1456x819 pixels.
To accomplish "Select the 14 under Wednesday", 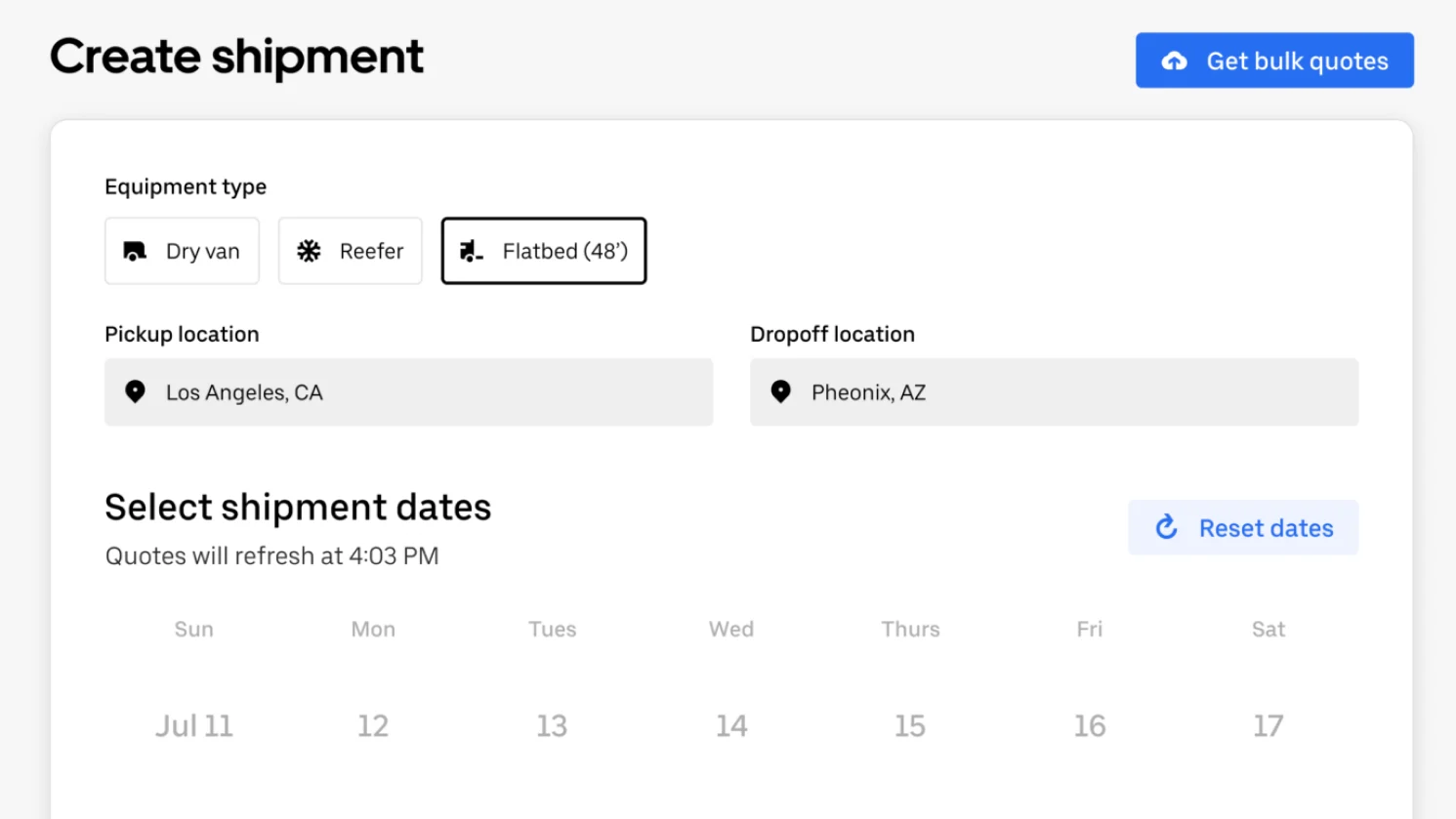I will point(730,725).
